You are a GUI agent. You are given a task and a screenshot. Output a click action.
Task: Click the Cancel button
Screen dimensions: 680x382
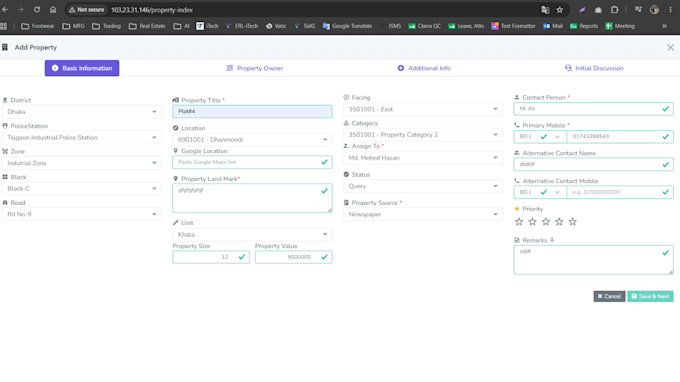pyautogui.click(x=609, y=296)
